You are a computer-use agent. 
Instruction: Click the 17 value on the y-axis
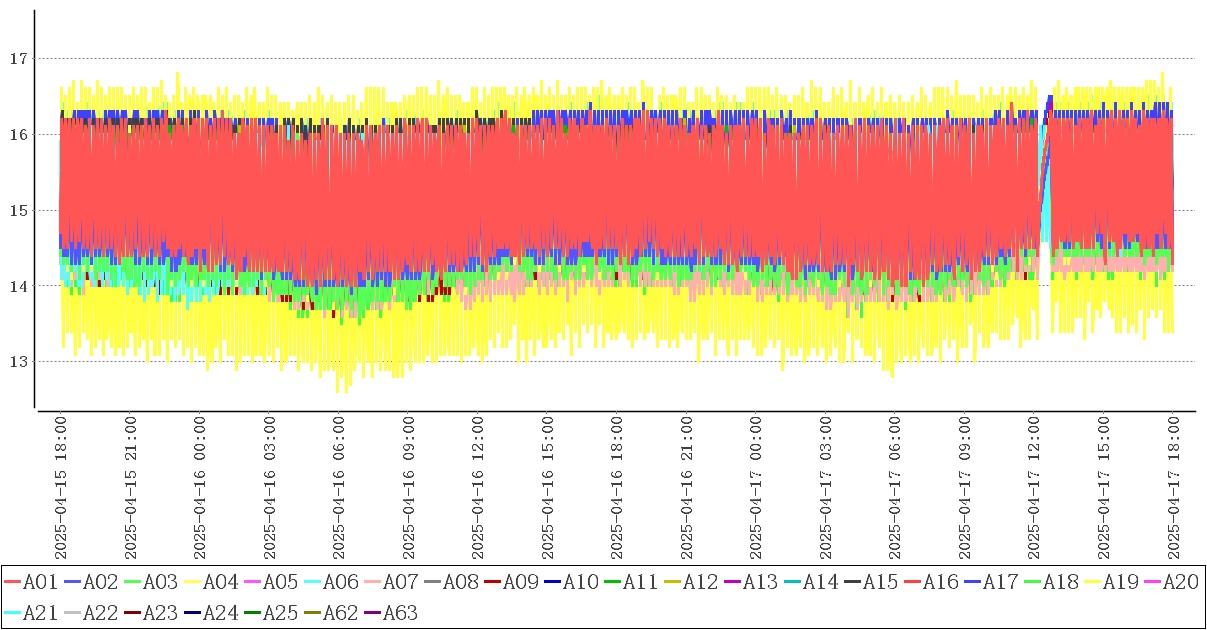tap(17, 59)
